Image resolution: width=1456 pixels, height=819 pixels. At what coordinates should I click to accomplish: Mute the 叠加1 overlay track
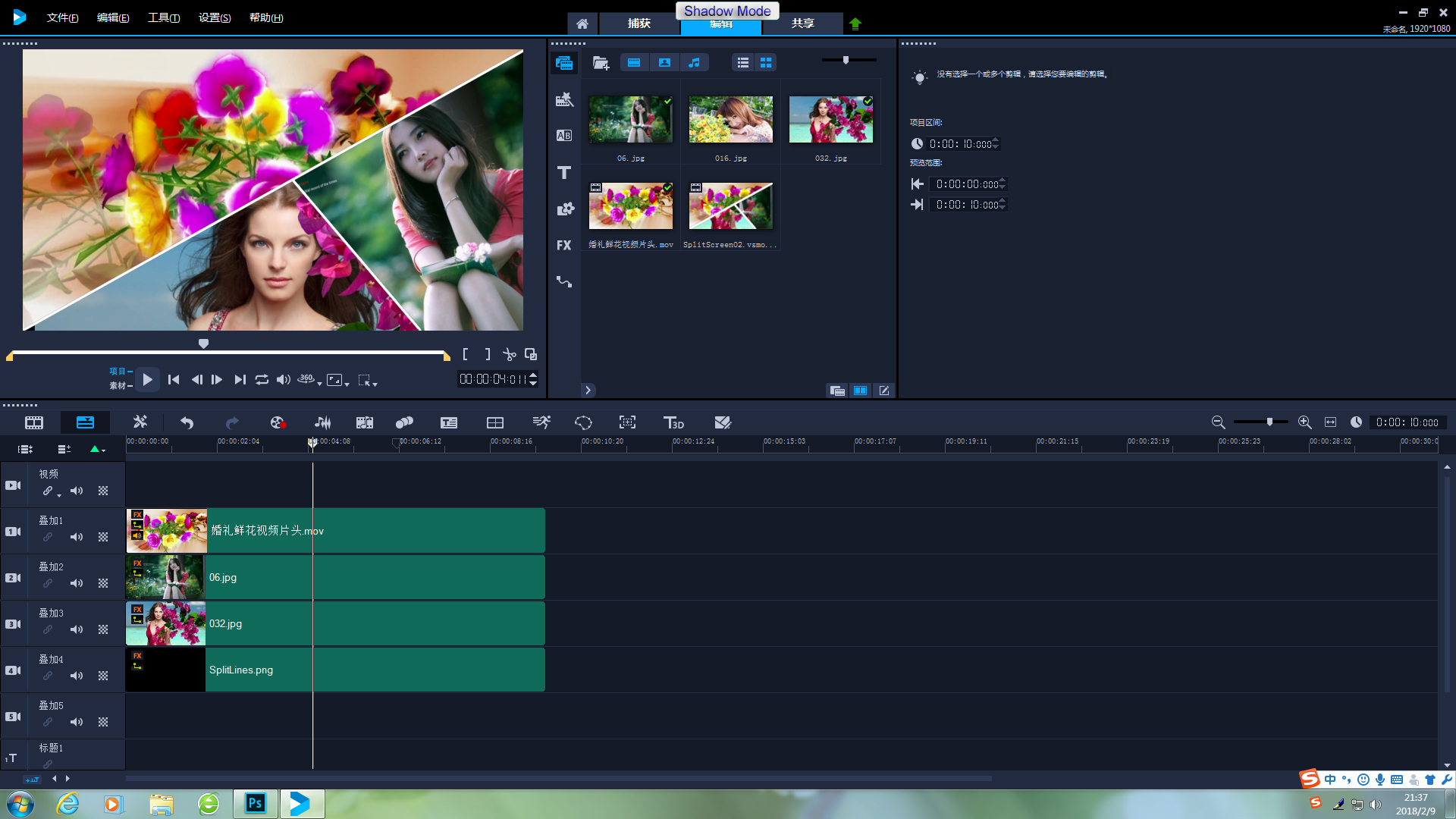click(77, 537)
